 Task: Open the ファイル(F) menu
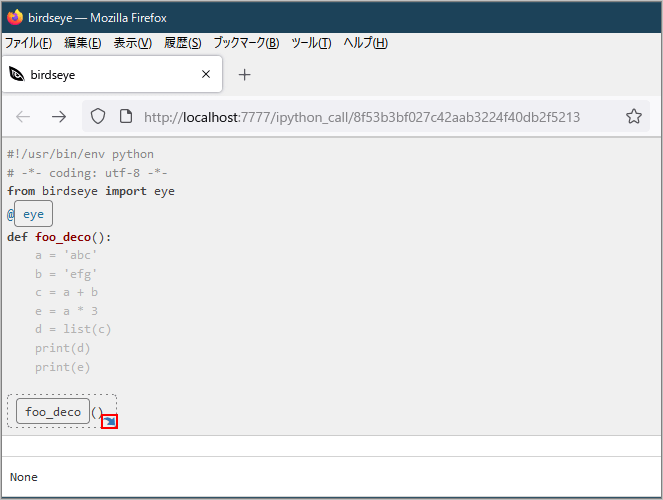(28, 43)
